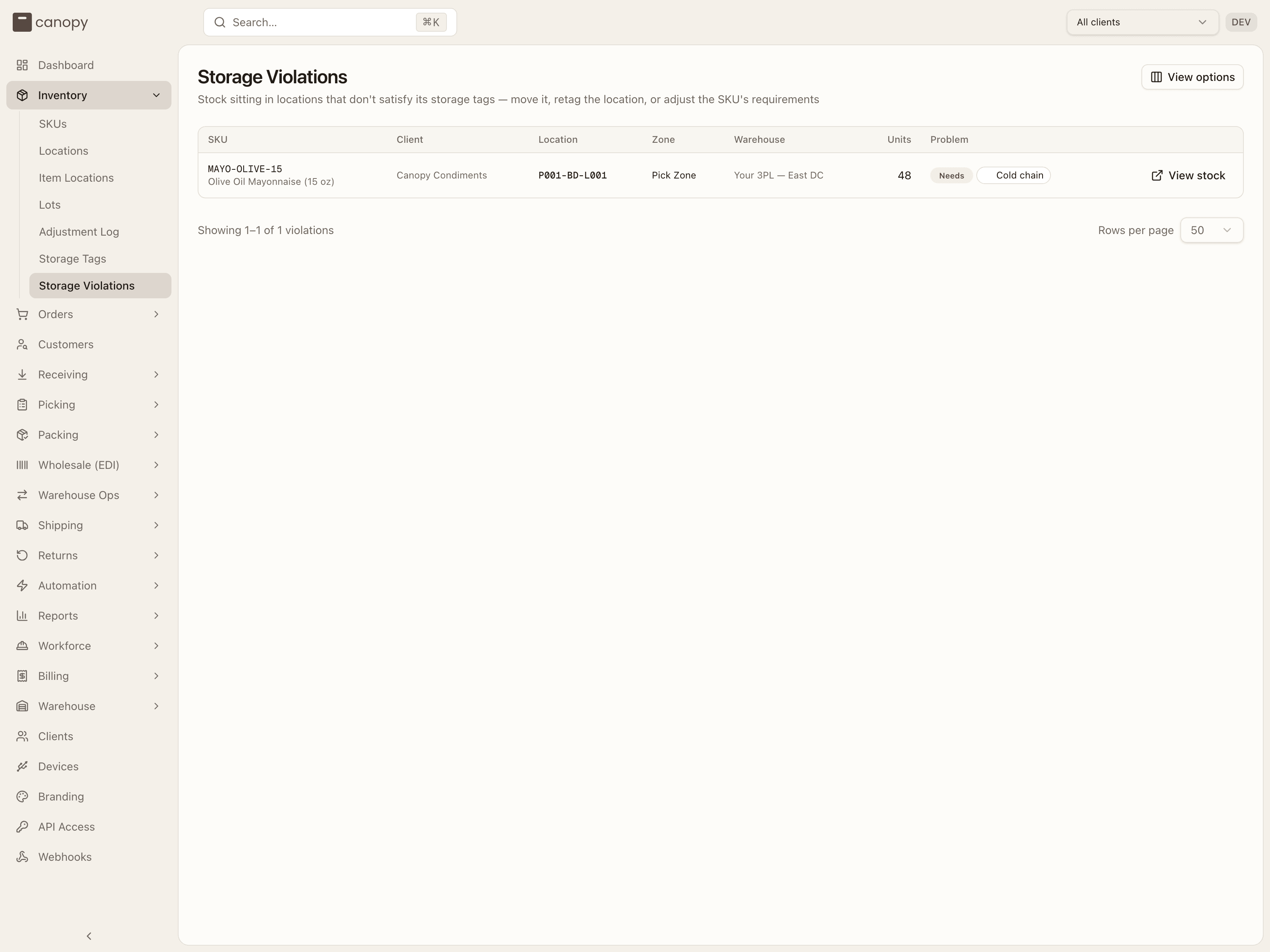Select Storage Tags in the sidebar

point(100,259)
